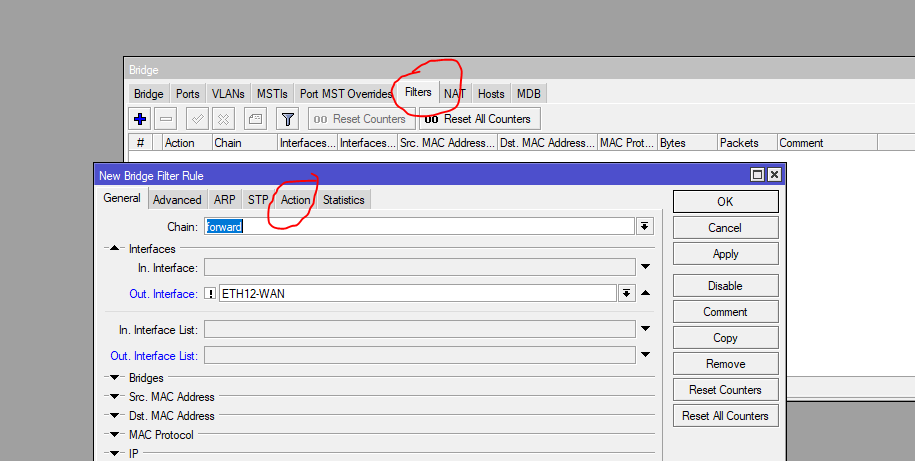Image resolution: width=915 pixels, height=461 pixels.
Task: Click the Remove button
Action: click(725, 364)
